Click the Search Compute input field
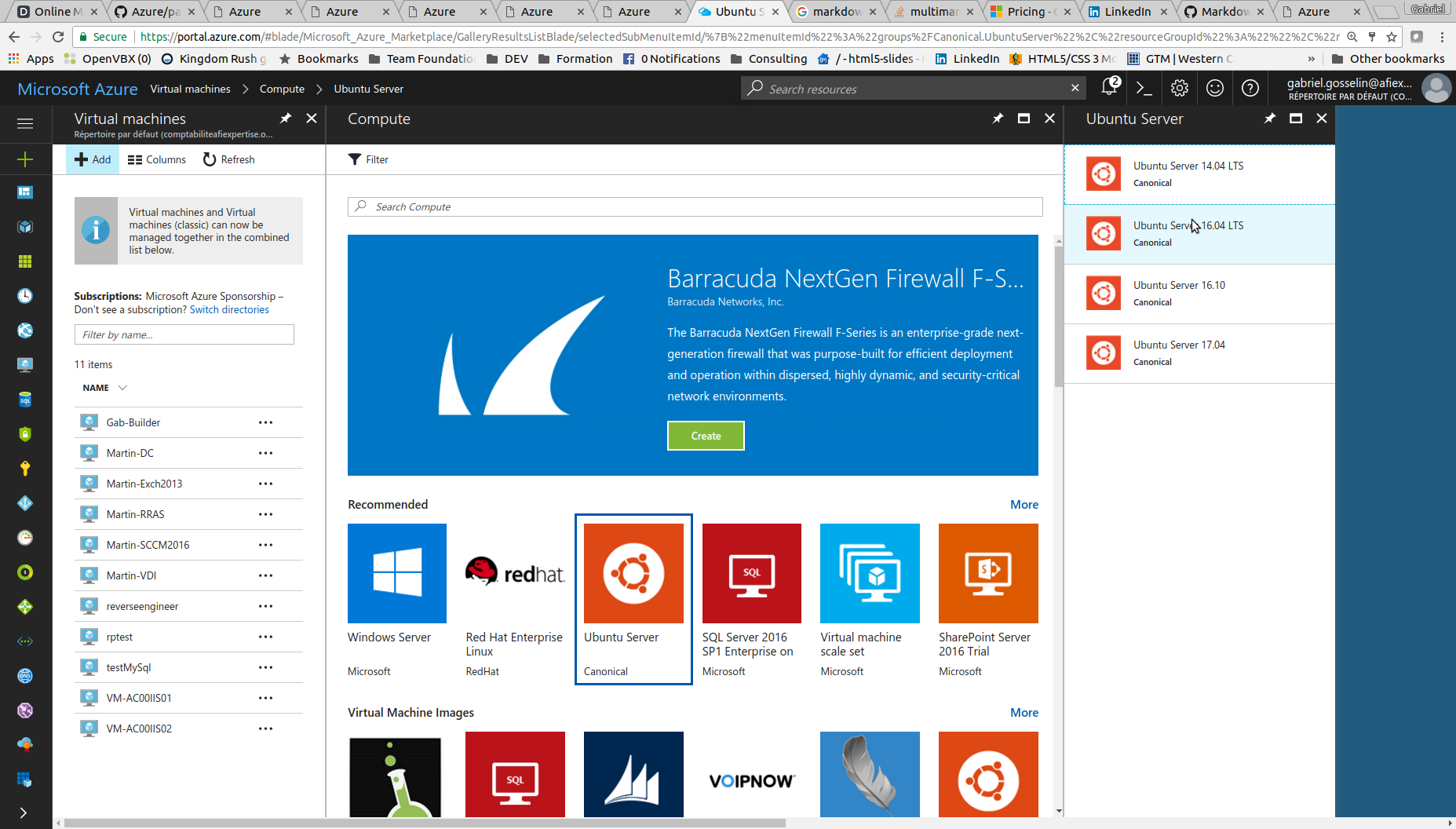Screen dimensions: 1456x829 pos(695,206)
